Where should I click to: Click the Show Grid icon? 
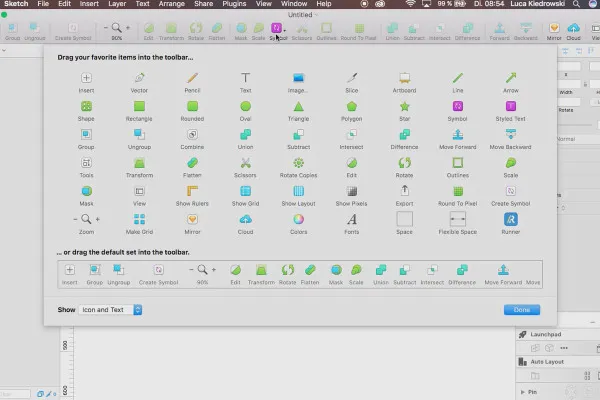245,191
